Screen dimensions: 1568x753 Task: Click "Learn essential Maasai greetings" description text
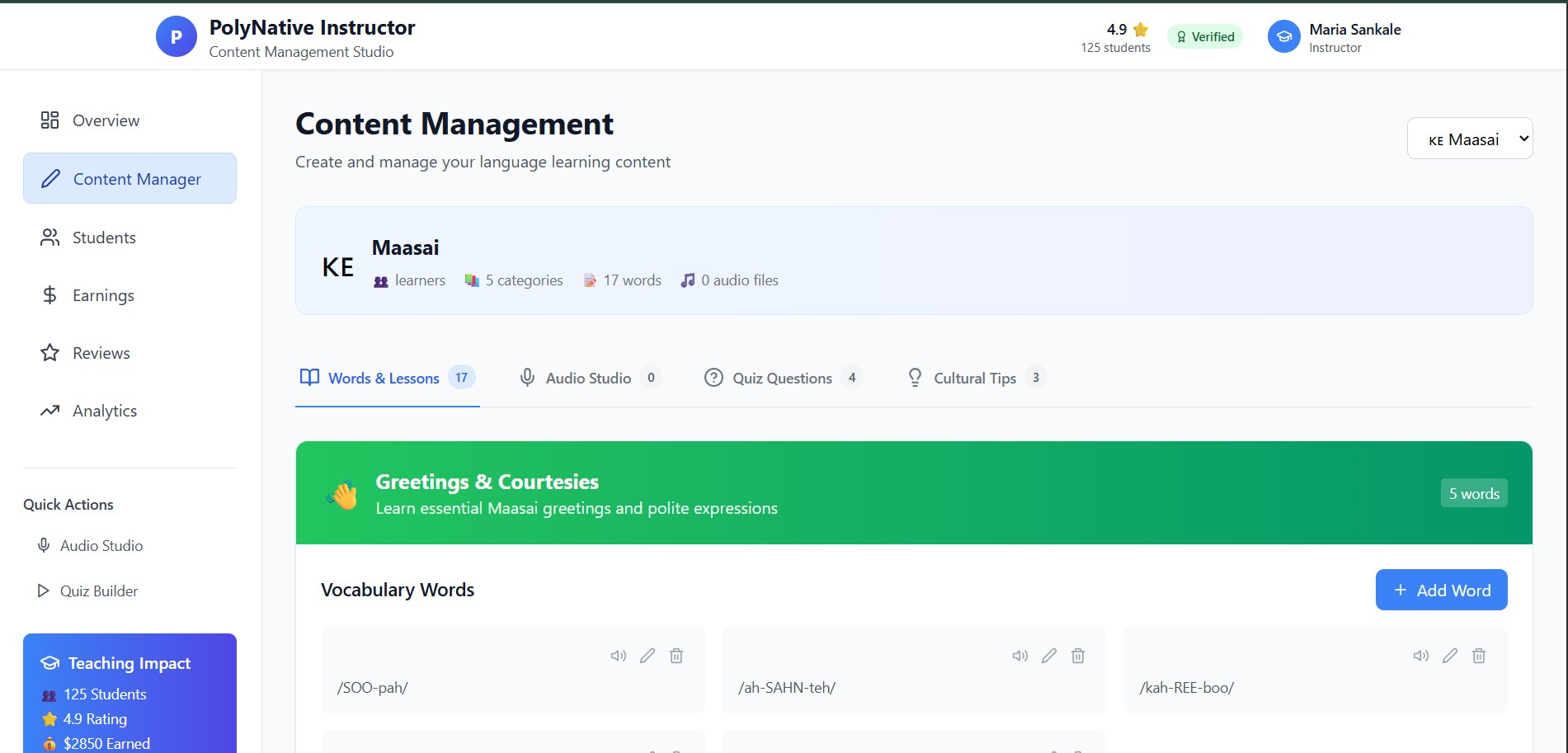click(577, 508)
